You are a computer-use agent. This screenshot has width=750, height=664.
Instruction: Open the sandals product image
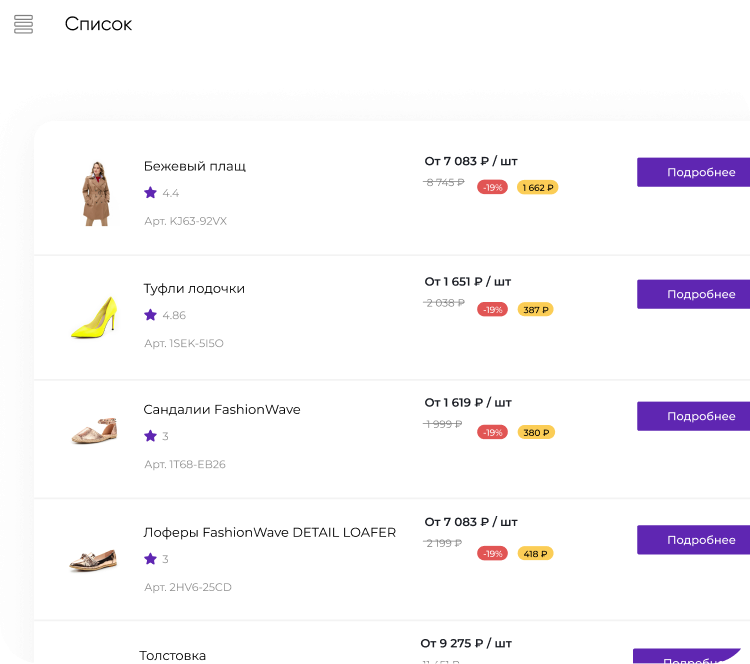point(94,432)
